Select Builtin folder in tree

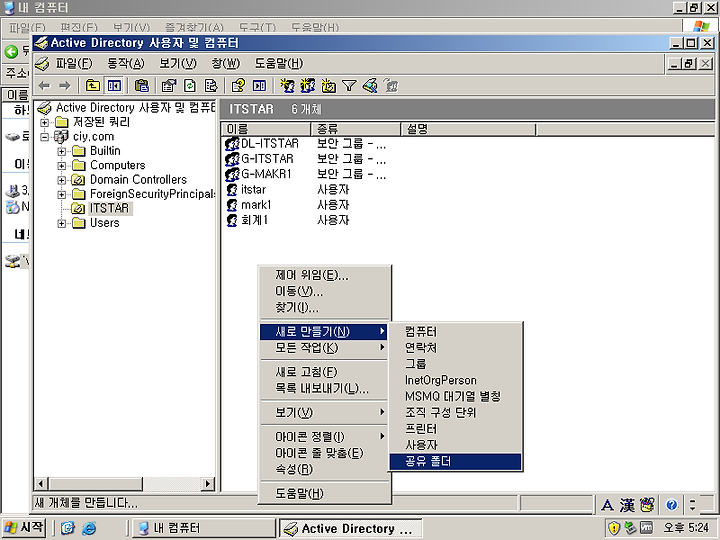[x=105, y=151]
